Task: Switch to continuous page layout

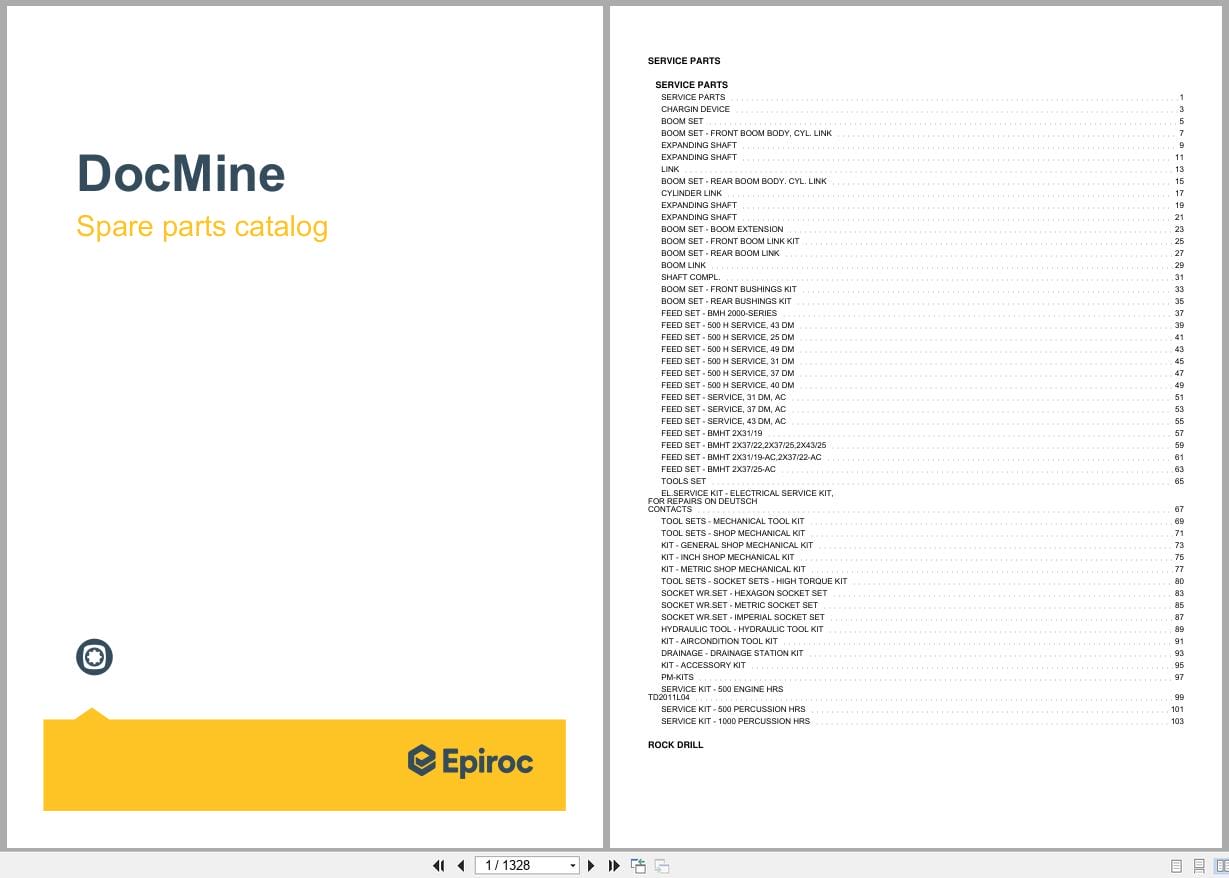Action: click(1198, 866)
